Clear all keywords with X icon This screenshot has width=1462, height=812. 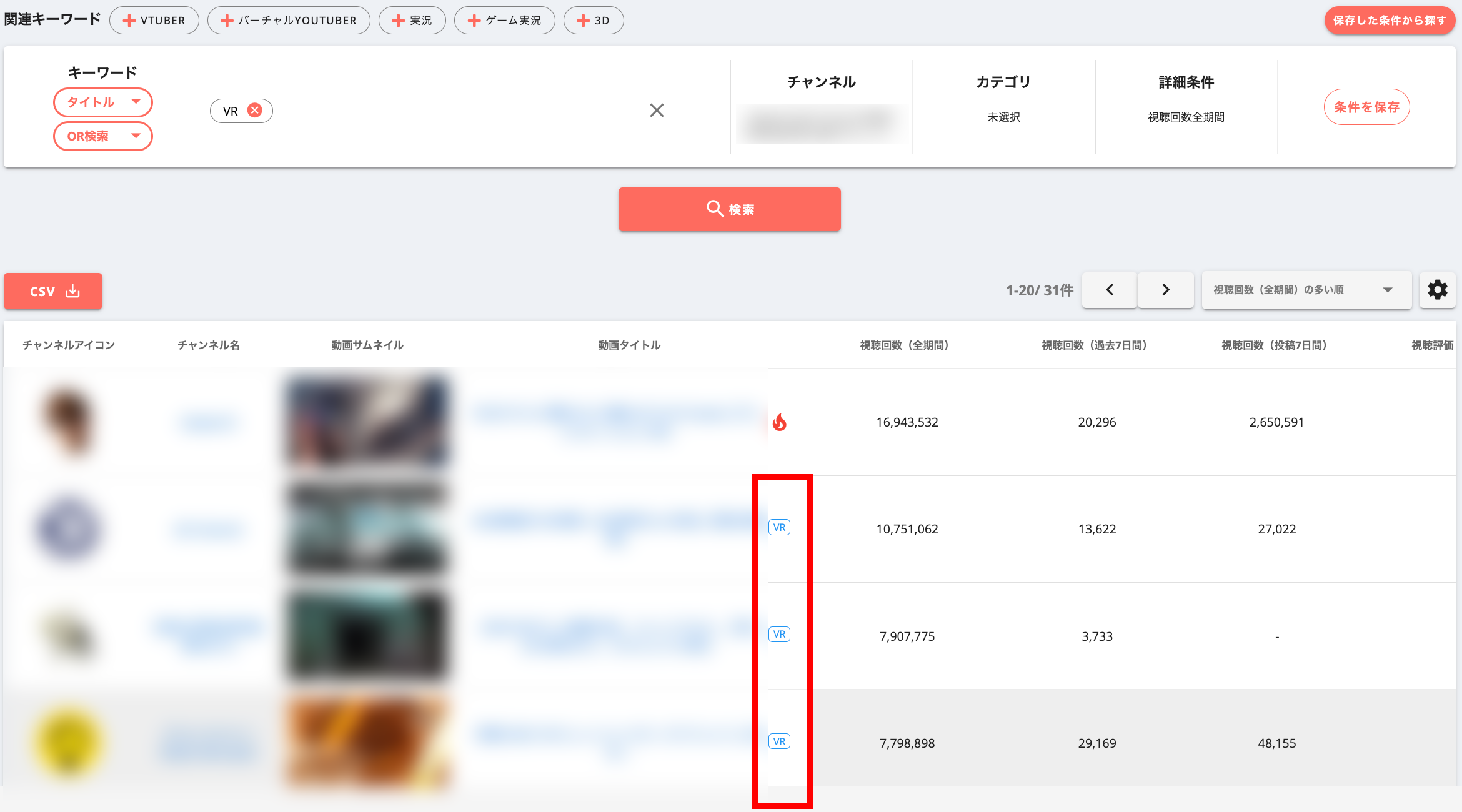(656, 111)
